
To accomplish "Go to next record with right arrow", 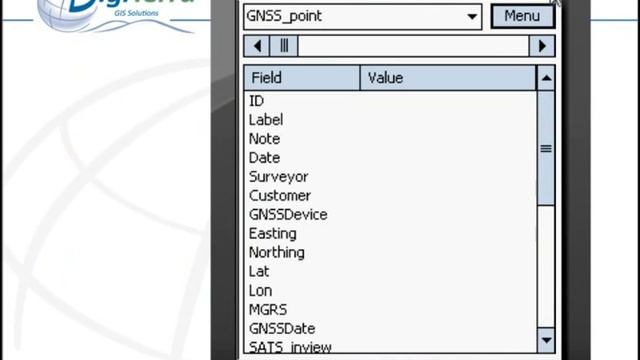I will click(x=542, y=46).
